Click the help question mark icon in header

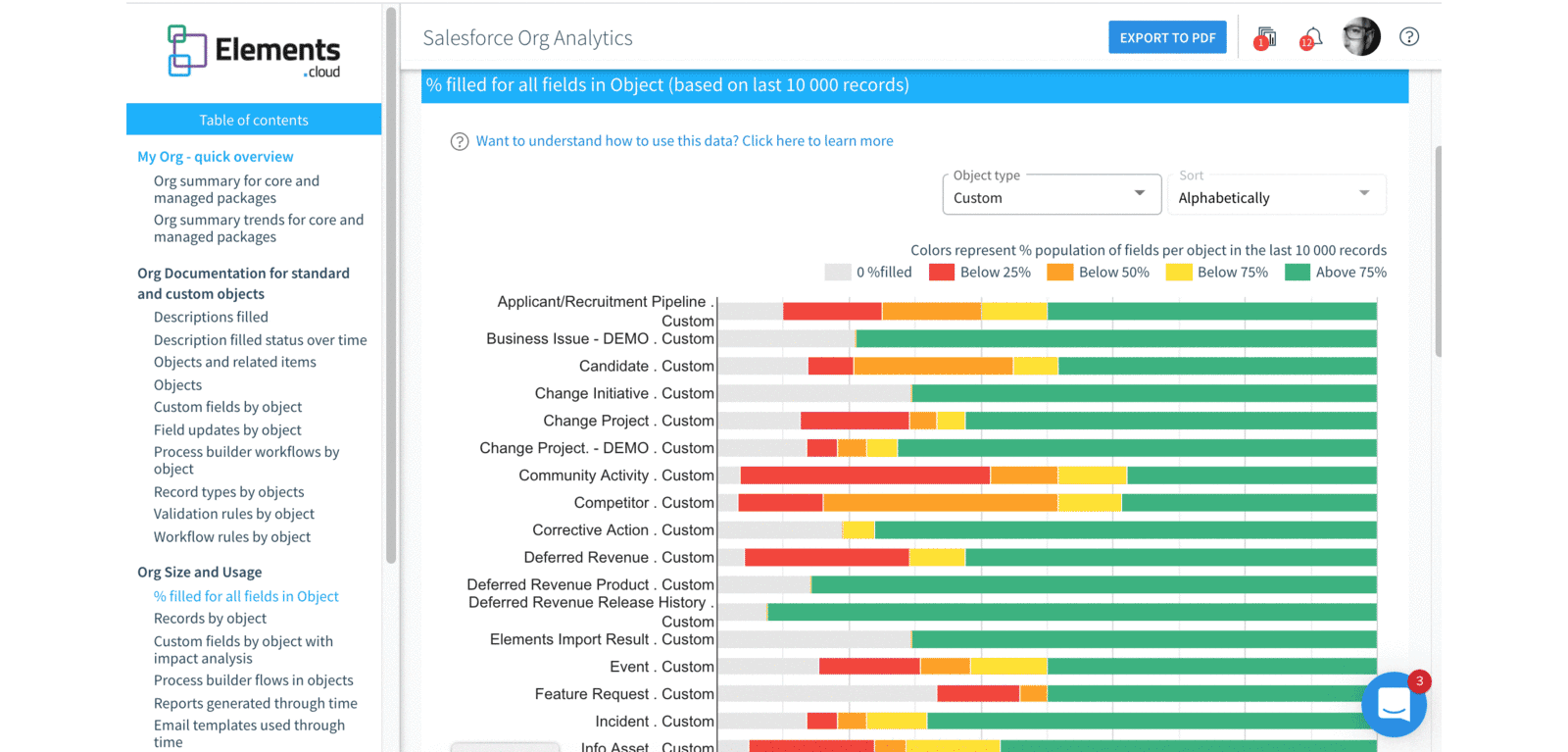[x=1409, y=37]
